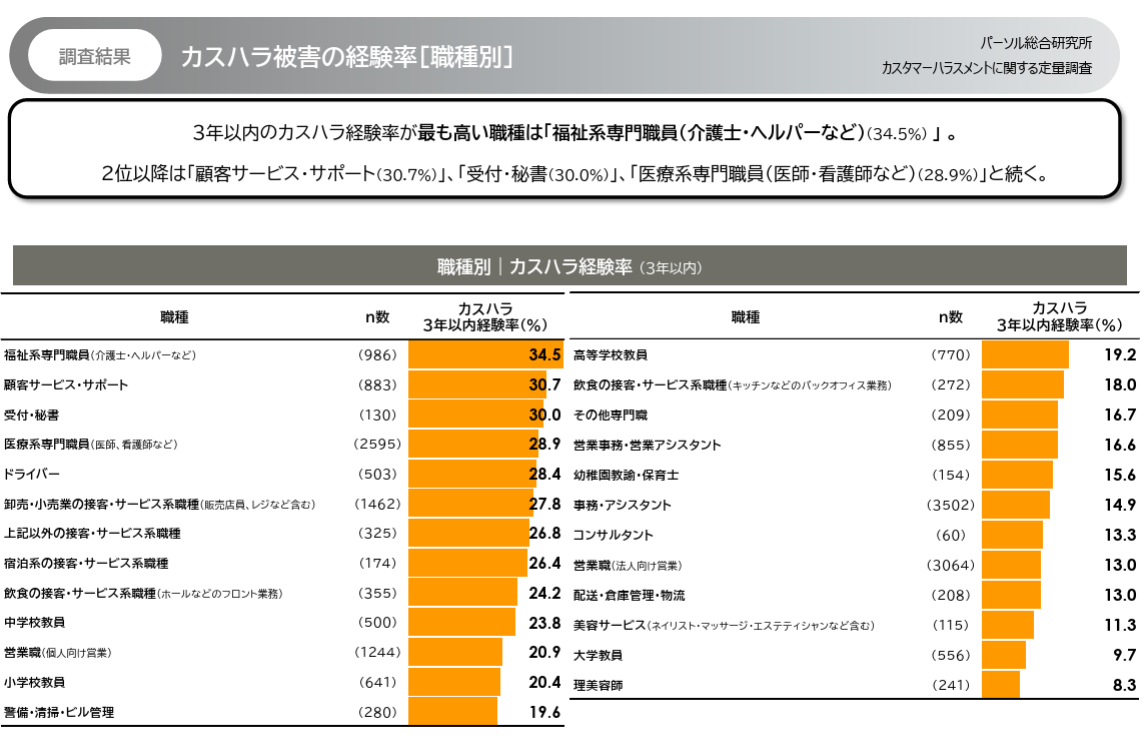
Task: Click the right カスハラ3年以内経験率(%) column header
Action: 1059,317
